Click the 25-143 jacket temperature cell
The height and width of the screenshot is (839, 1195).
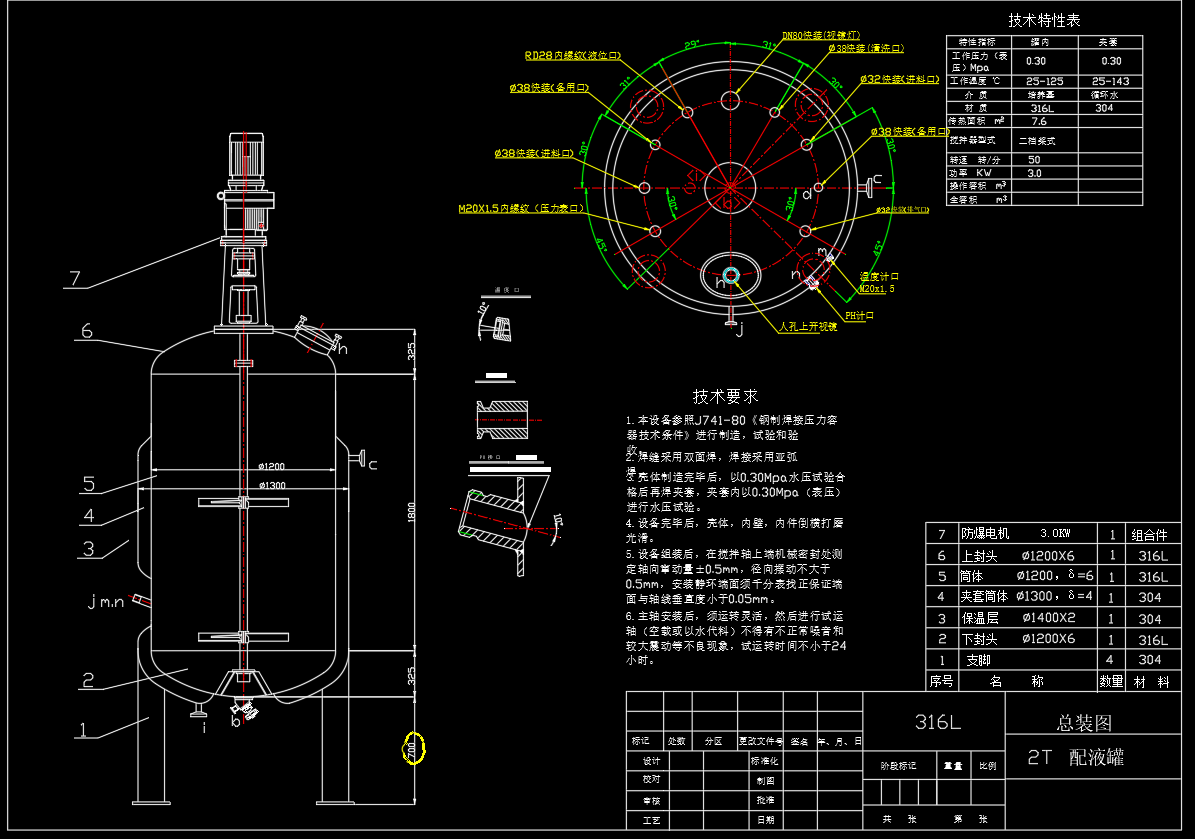1110,81
